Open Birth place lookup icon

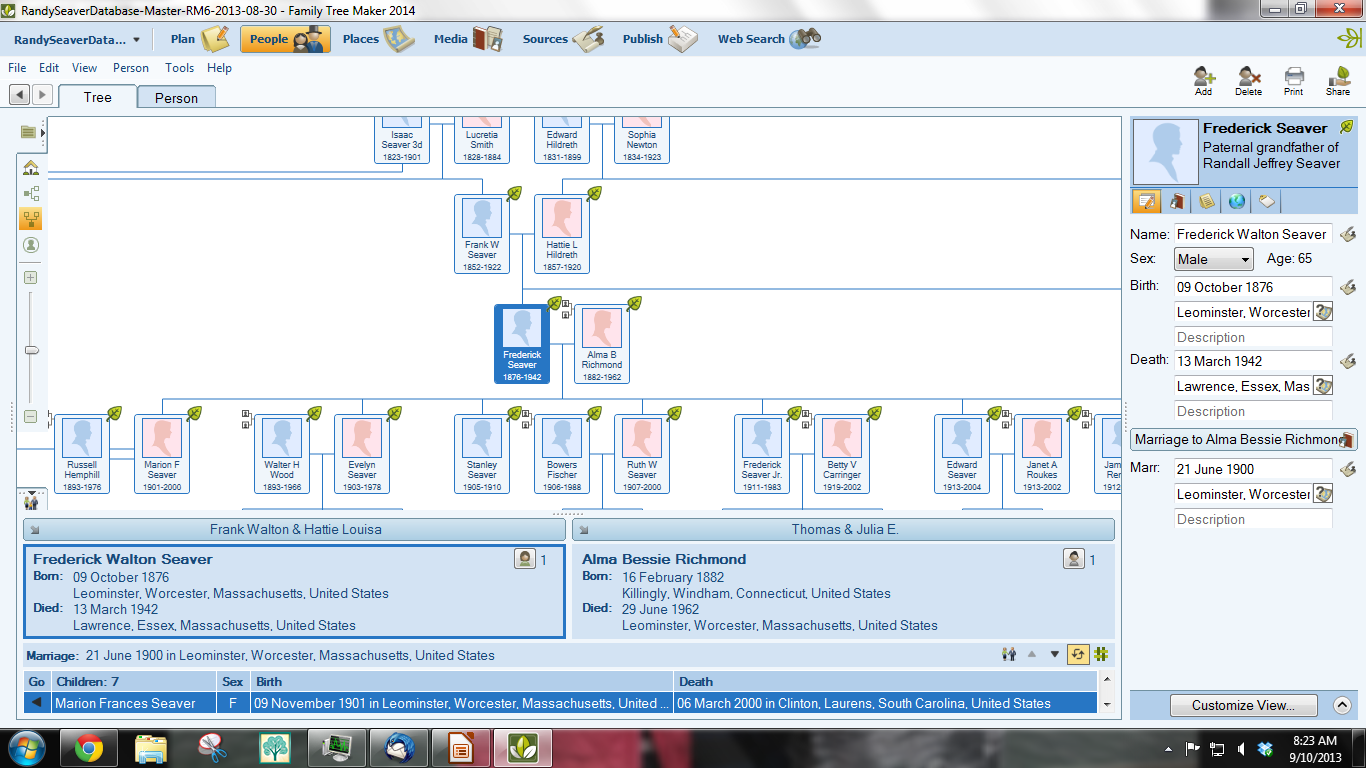(1322, 312)
